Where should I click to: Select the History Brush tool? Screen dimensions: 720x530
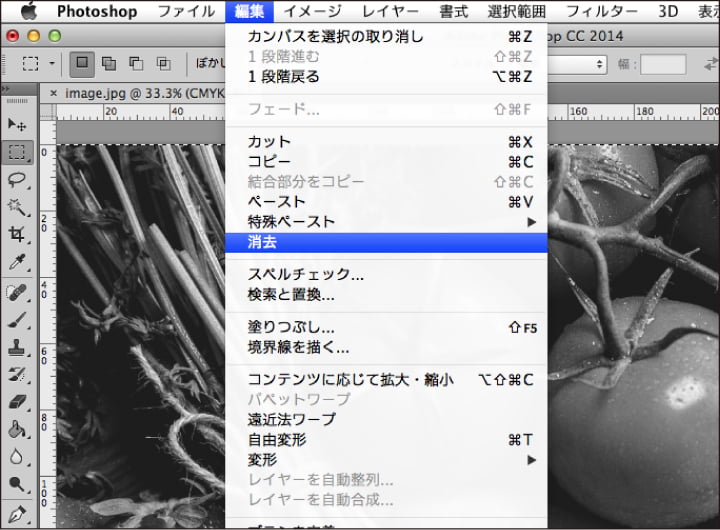click(x=17, y=375)
